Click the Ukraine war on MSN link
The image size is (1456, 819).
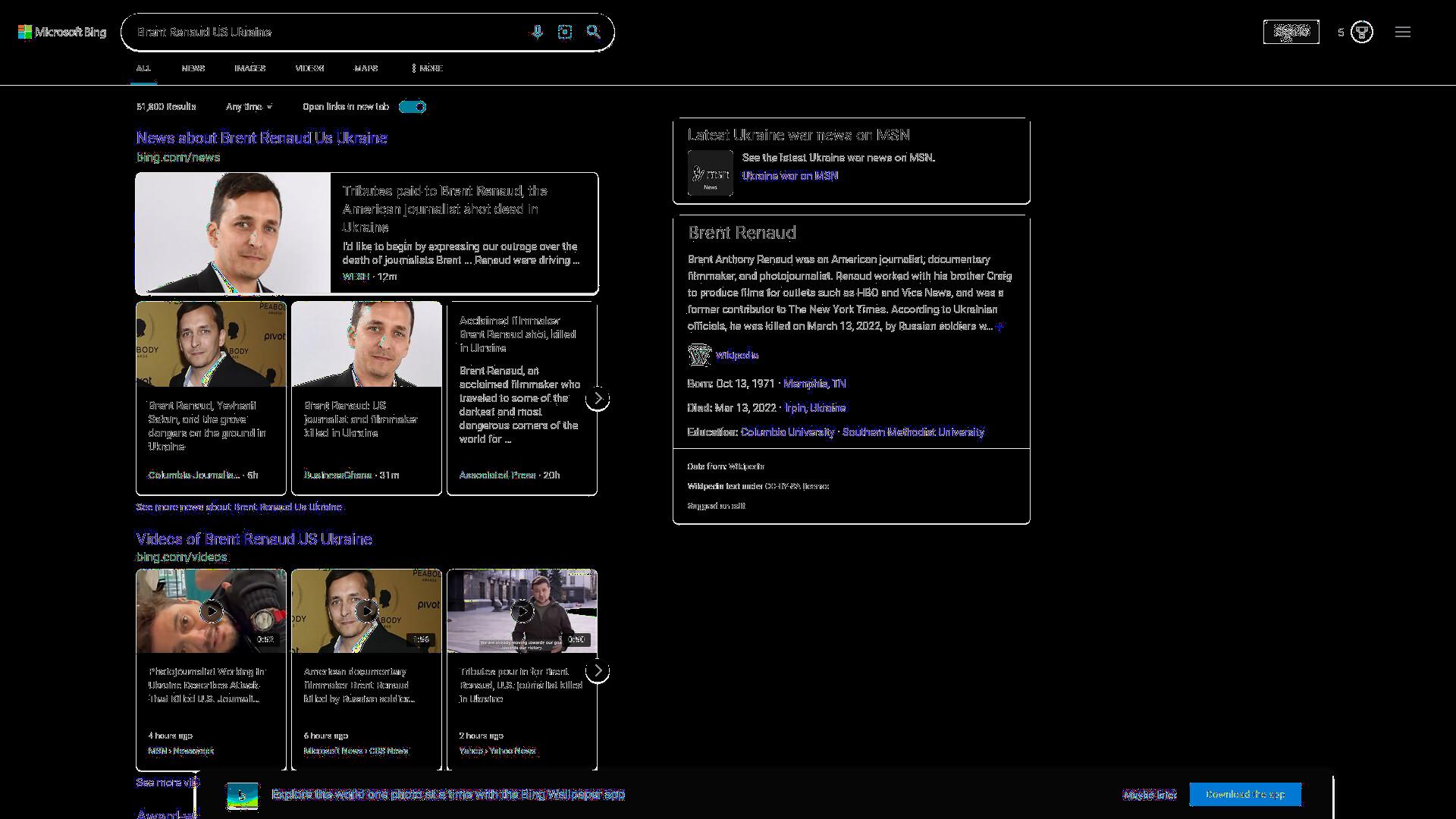pos(790,176)
